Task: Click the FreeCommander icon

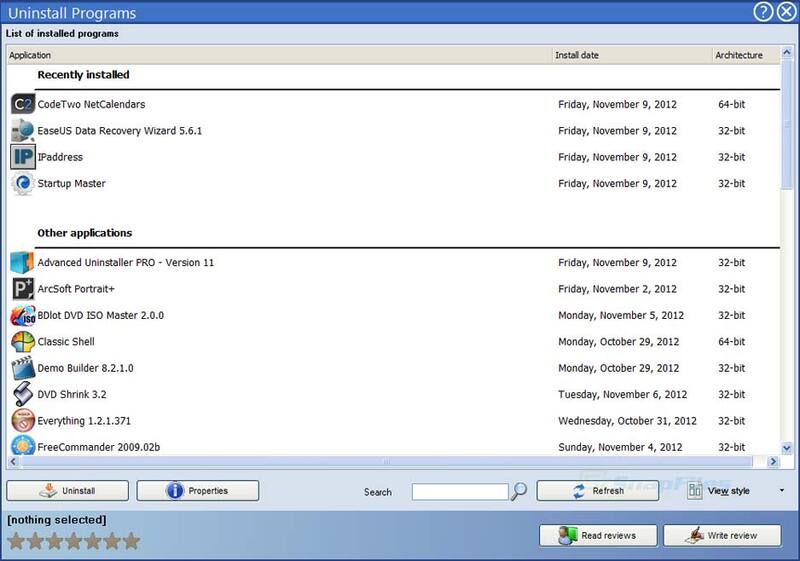Action: (22, 445)
